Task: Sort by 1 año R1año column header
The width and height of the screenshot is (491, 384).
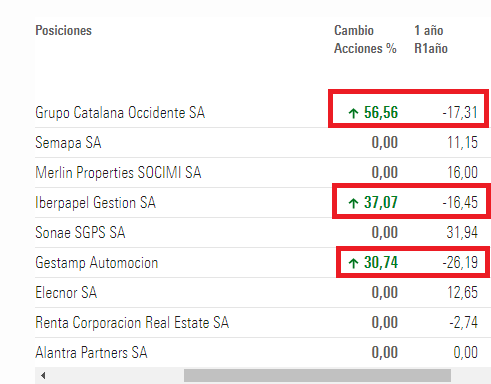Action: click(x=431, y=39)
